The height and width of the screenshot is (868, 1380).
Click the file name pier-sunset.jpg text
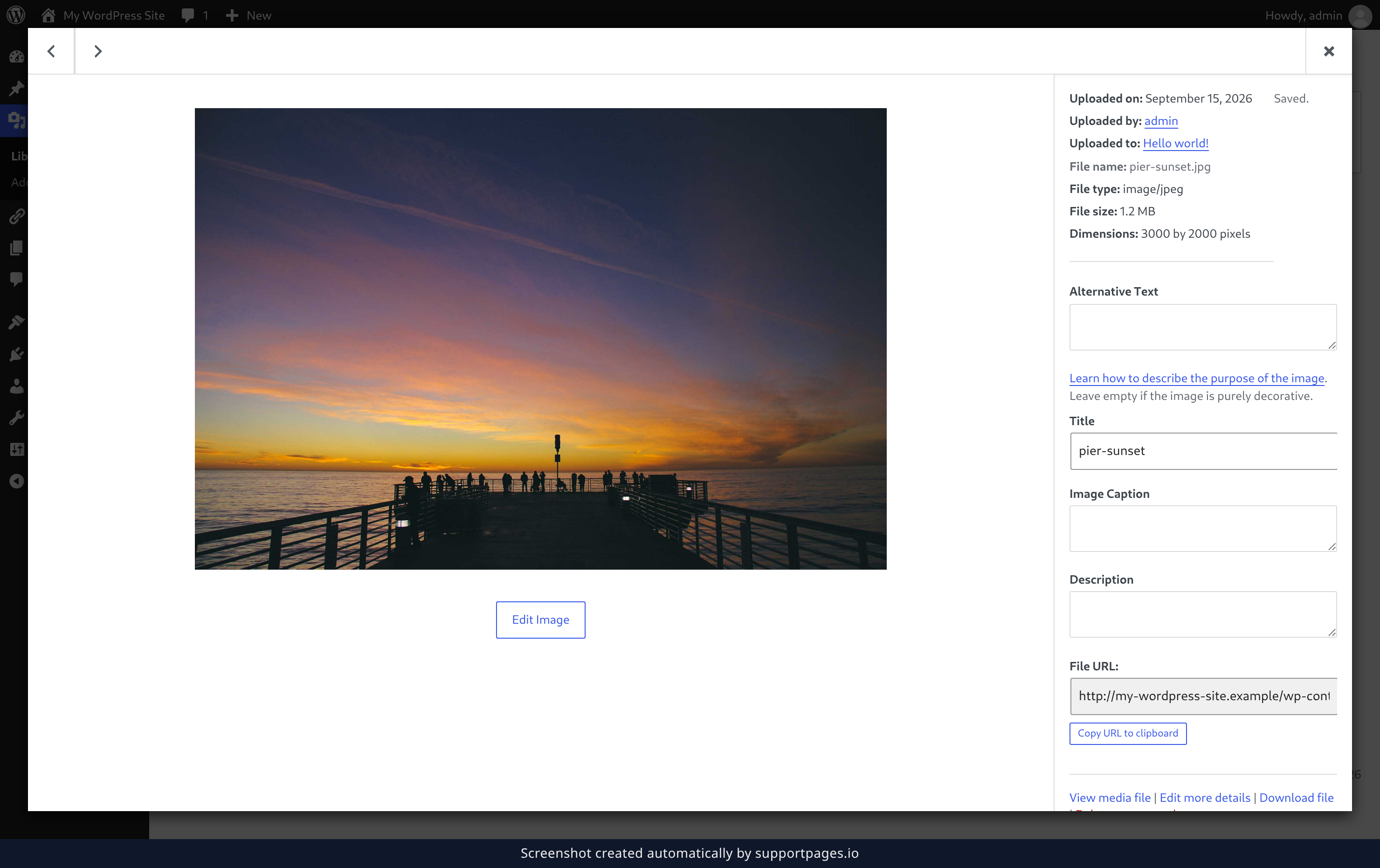pyautogui.click(x=1170, y=167)
